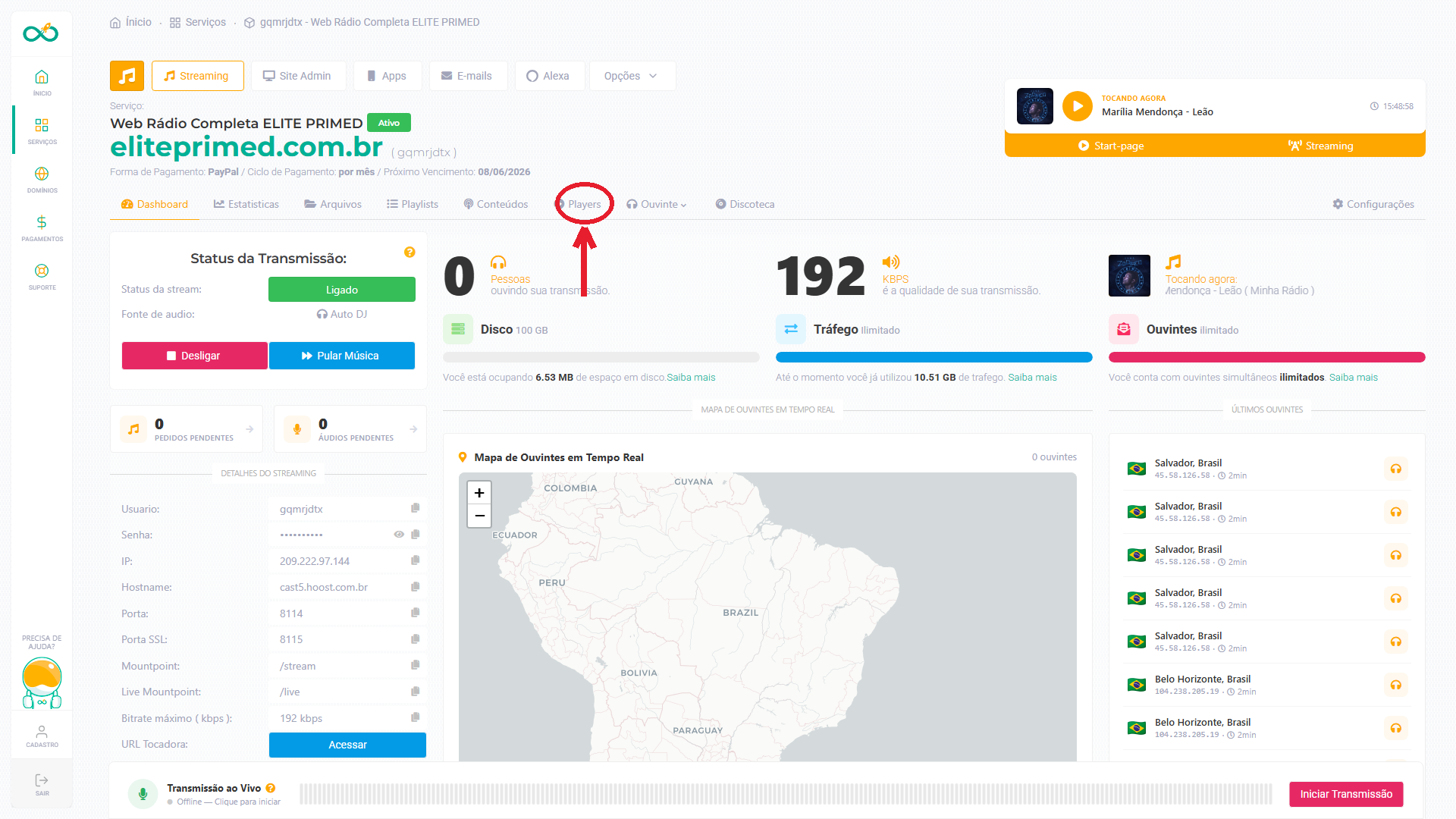The image size is (1456, 819).
Task: Click Pular Música to skip the song
Action: [341, 356]
